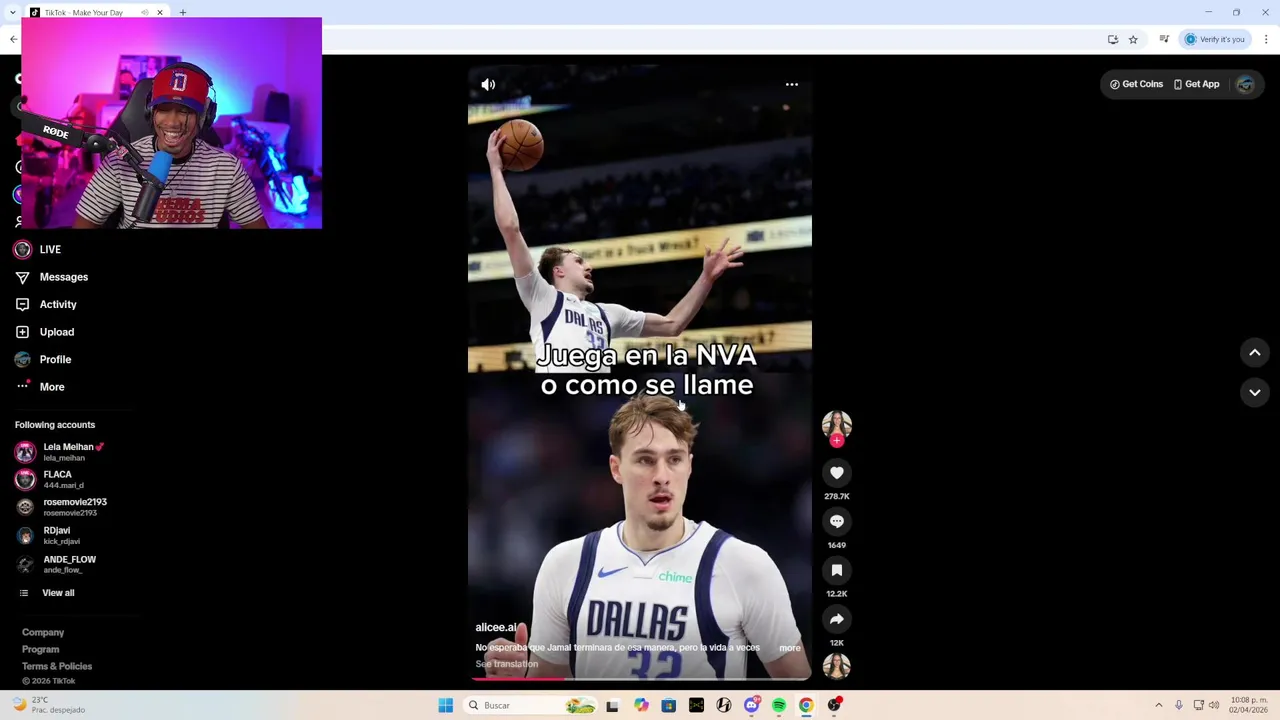This screenshot has height=720, width=1280.
Task: Open the RDjavi followed account
Action: point(48,535)
